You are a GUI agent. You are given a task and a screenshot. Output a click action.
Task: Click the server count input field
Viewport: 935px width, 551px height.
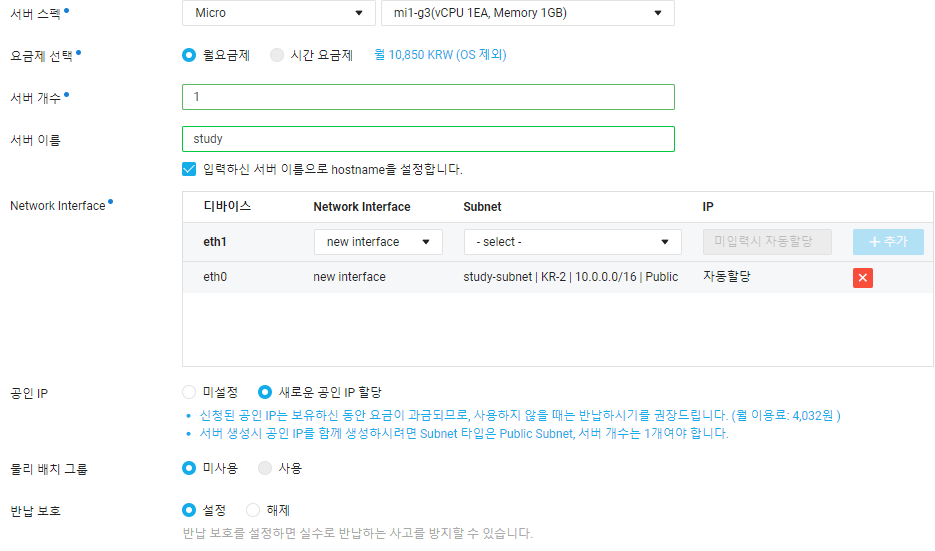coord(428,97)
